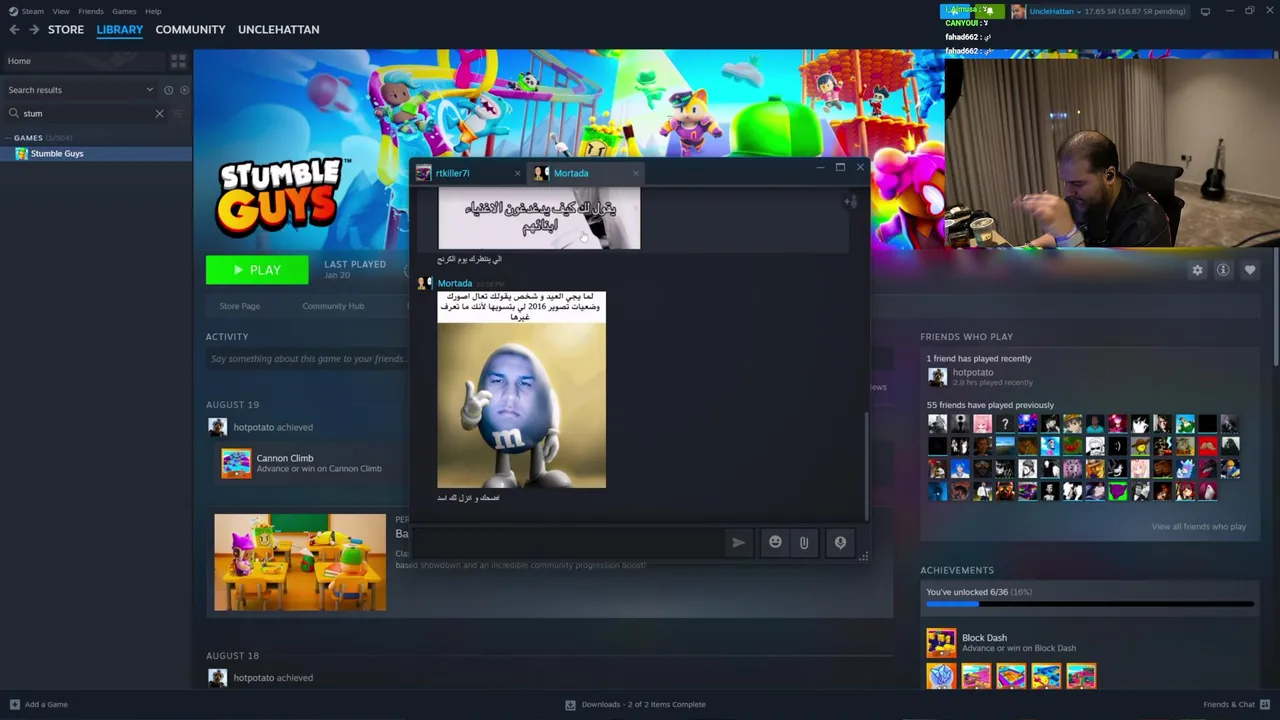This screenshot has width=1280, height=720.
Task: Launch Stumble Guys with PLAY button
Action: 257,270
